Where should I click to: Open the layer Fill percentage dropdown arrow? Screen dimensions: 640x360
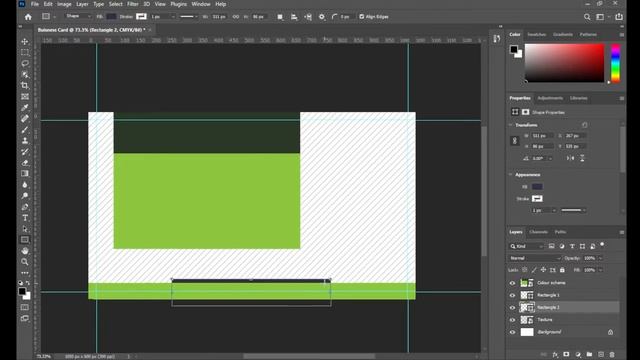point(600,270)
